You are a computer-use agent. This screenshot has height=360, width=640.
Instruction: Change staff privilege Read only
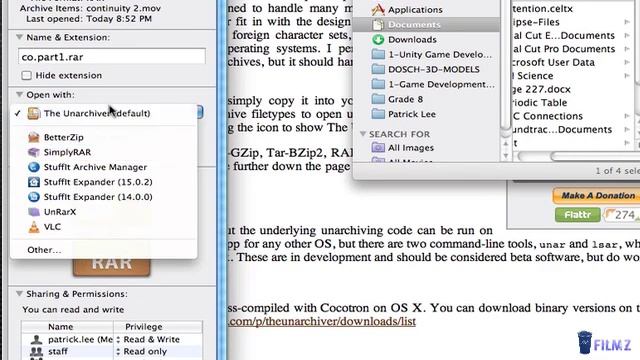pyautogui.click(x=142, y=351)
